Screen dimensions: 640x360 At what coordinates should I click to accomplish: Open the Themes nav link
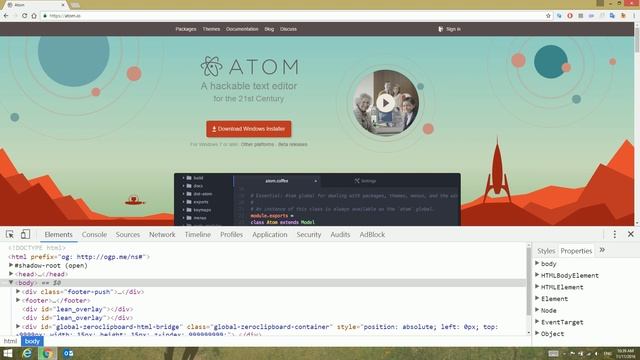pyautogui.click(x=211, y=29)
